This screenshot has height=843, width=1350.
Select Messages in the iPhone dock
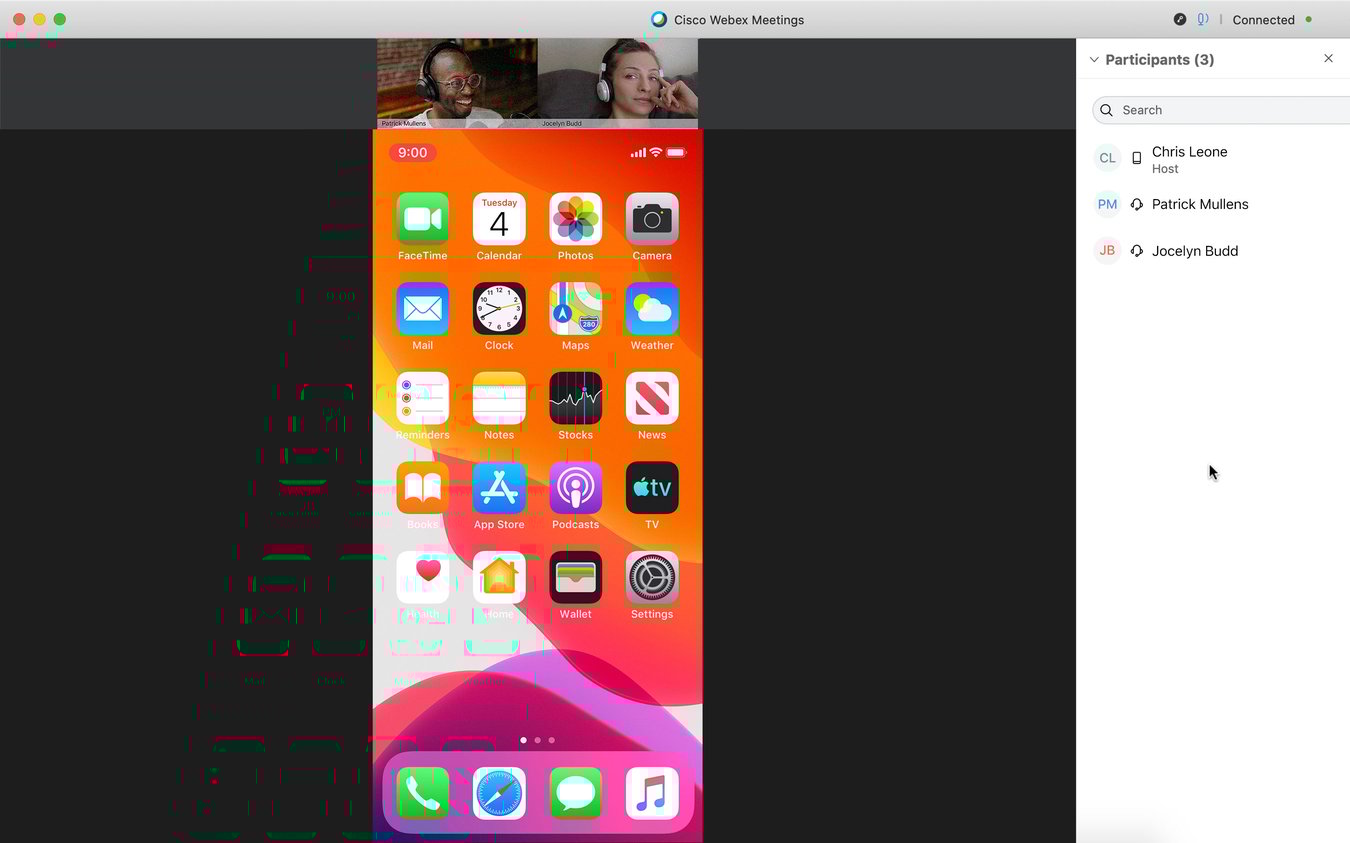tap(575, 793)
